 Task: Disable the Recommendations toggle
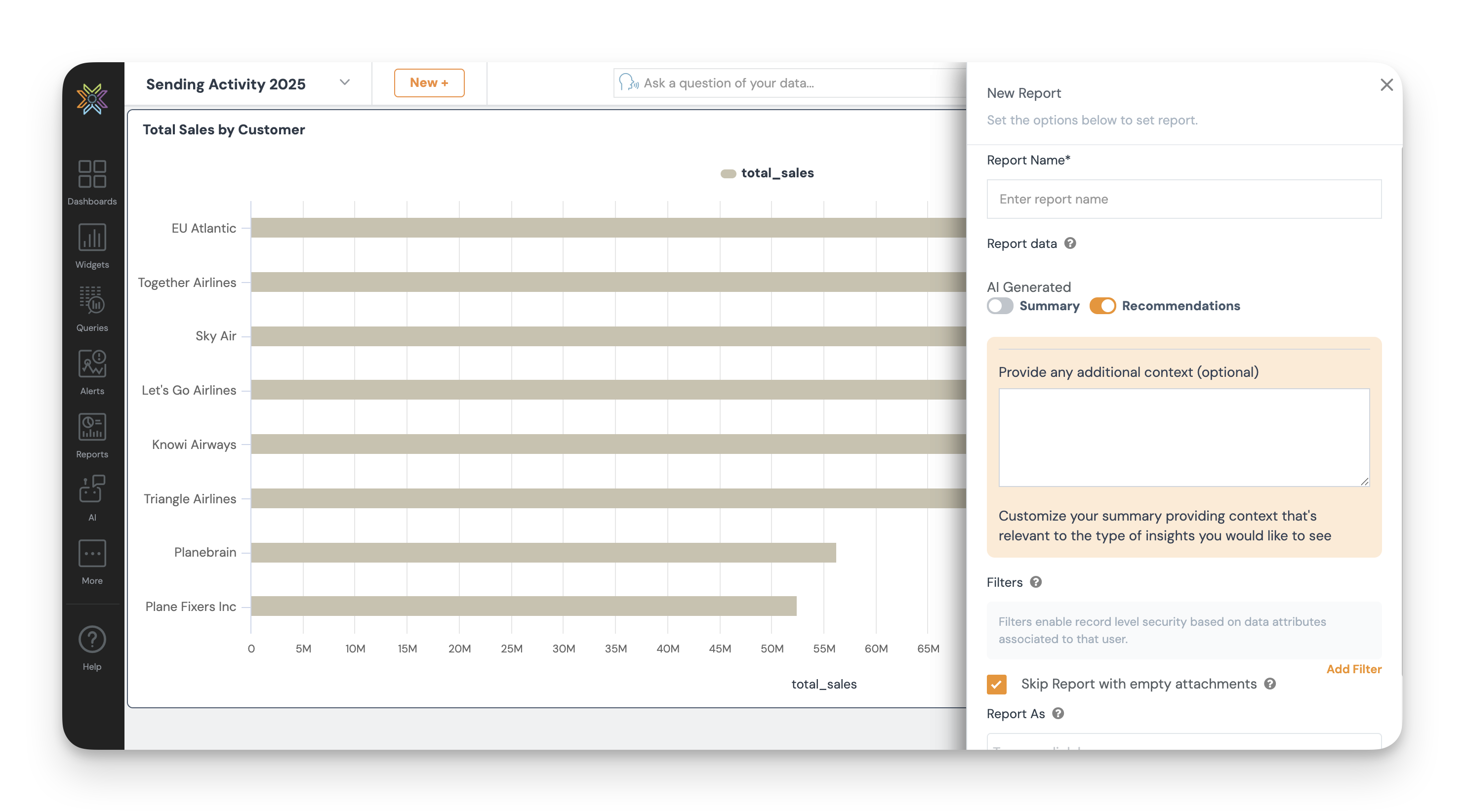(1103, 306)
